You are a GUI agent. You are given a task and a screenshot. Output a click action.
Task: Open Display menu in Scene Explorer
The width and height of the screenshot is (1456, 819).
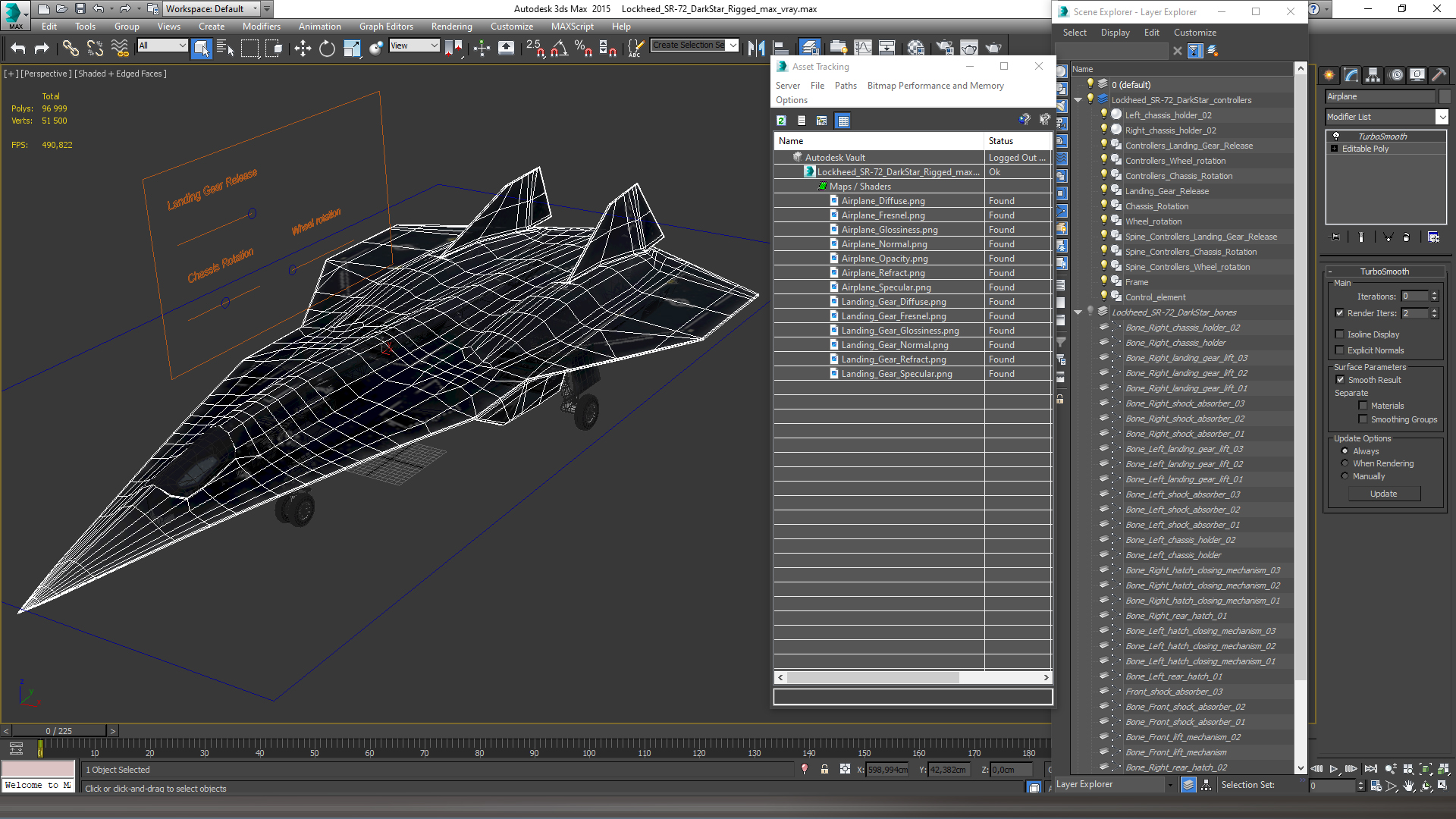click(x=1115, y=33)
